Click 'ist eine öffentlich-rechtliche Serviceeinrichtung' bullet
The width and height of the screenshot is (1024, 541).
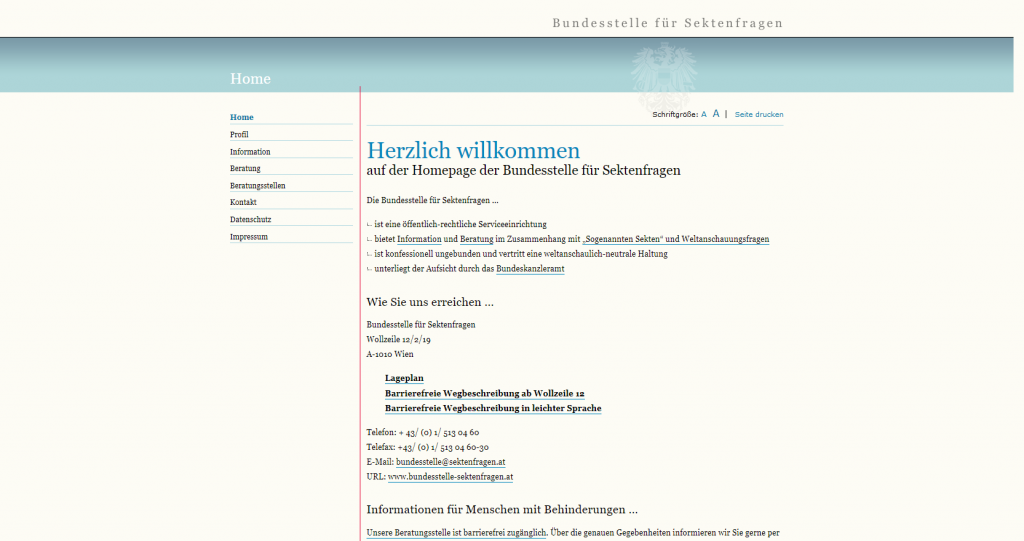tap(460, 224)
